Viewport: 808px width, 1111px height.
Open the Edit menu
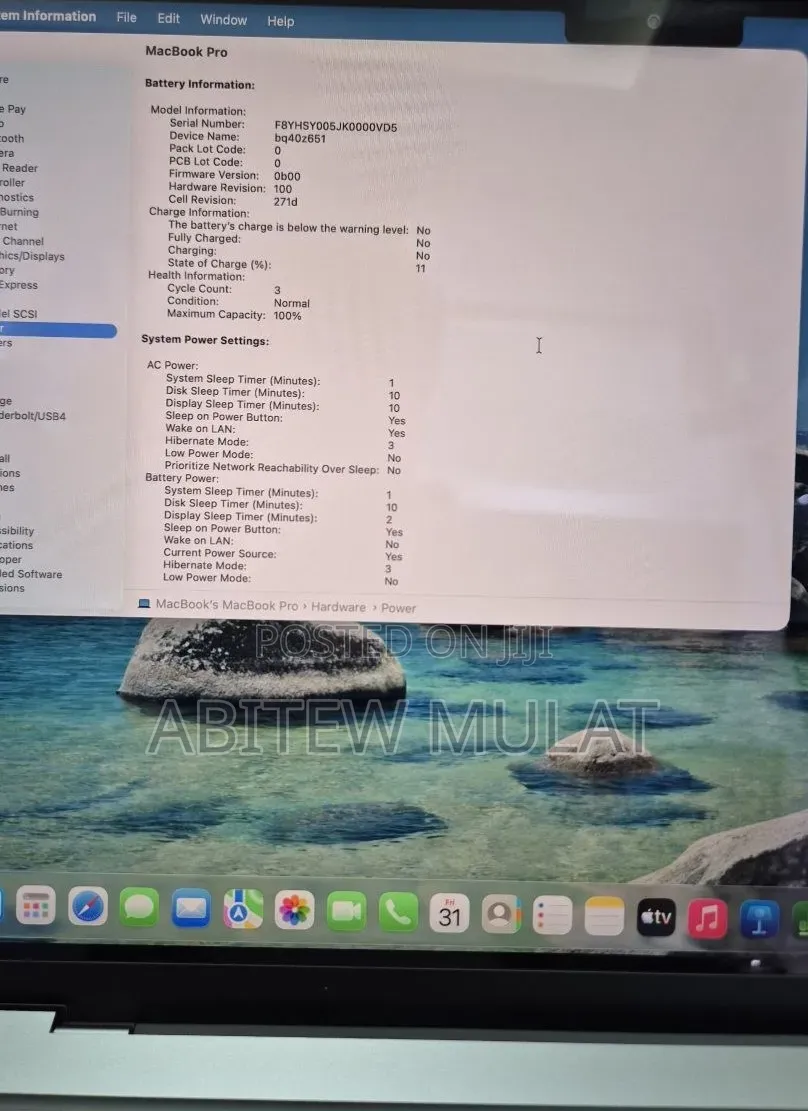tap(168, 18)
